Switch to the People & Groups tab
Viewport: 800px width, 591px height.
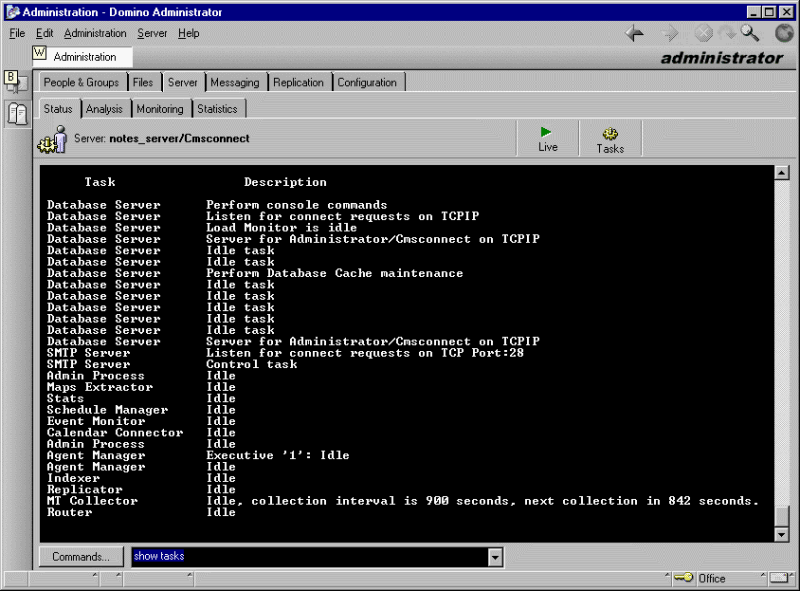(x=81, y=82)
